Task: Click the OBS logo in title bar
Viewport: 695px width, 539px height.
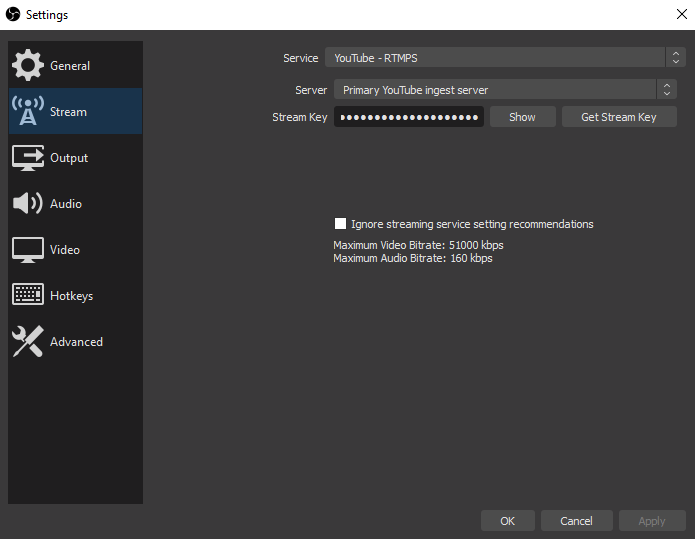Action: click(x=13, y=14)
